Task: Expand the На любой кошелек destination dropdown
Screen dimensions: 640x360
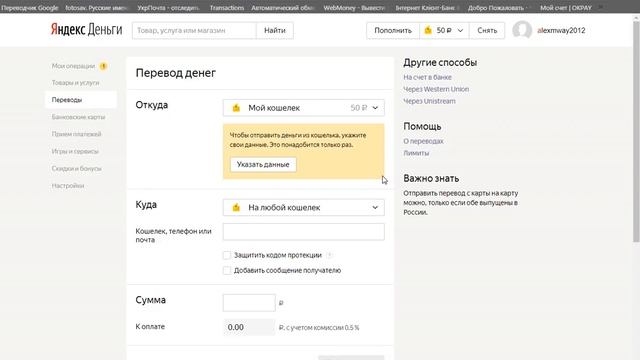Action: click(304, 207)
